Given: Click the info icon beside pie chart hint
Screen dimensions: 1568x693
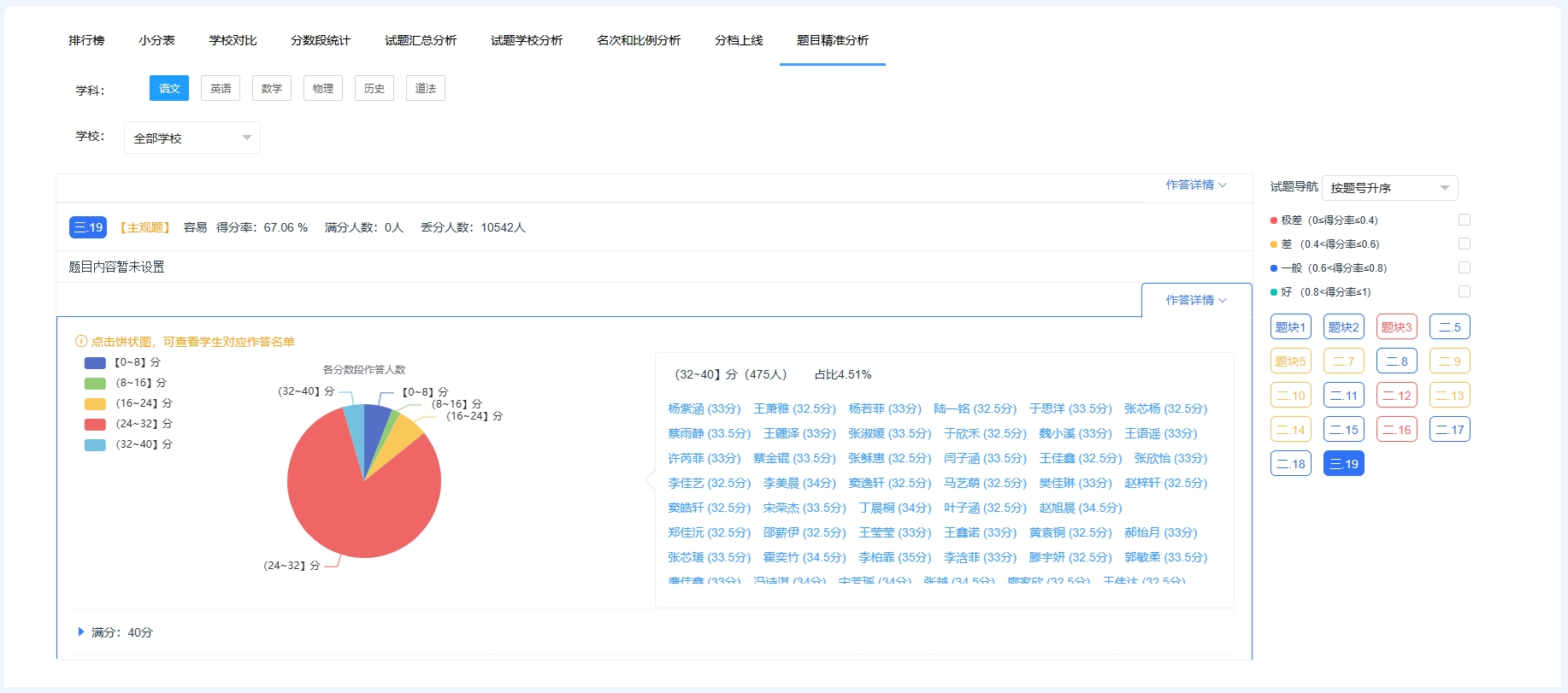Looking at the screenshot, I should point(81,341).
